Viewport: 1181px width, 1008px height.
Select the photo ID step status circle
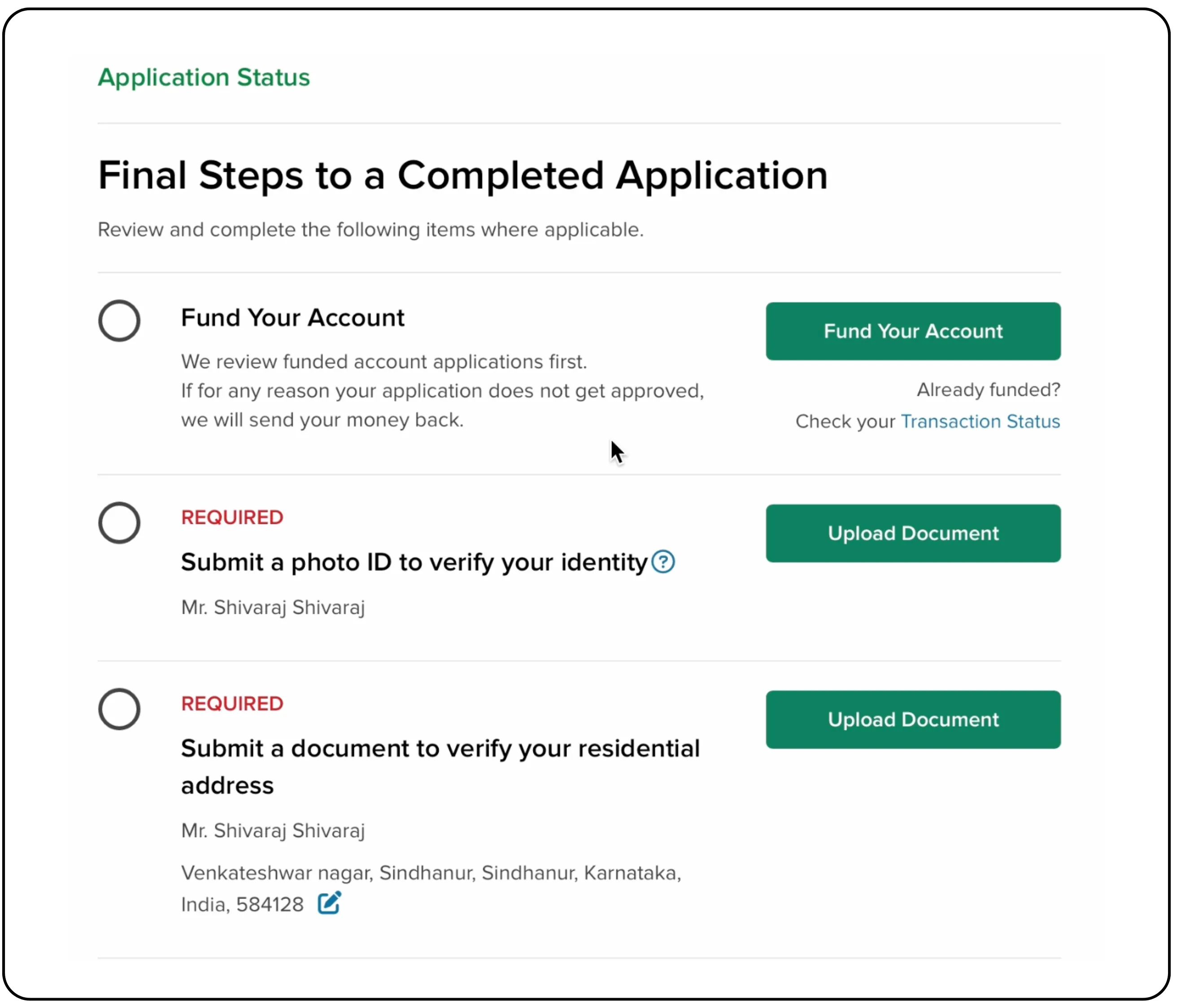[119, 522]
